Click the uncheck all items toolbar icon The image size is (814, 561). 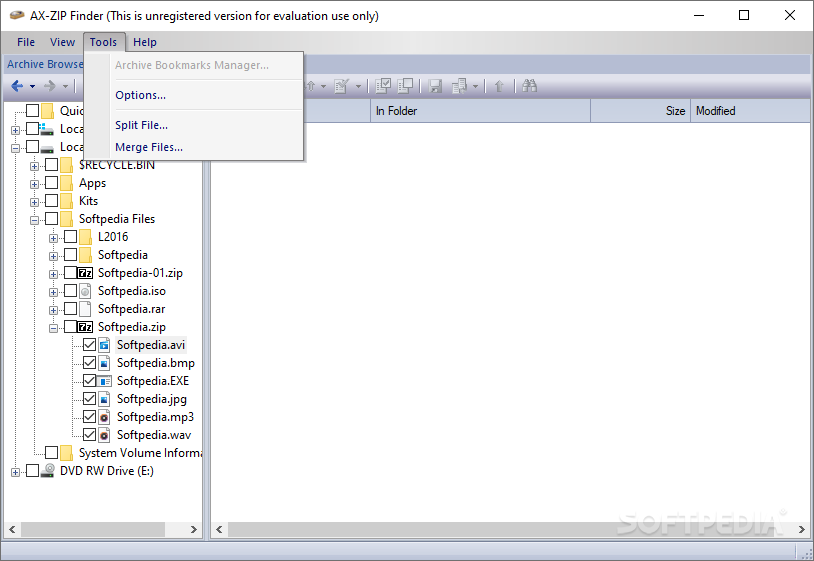405,86
